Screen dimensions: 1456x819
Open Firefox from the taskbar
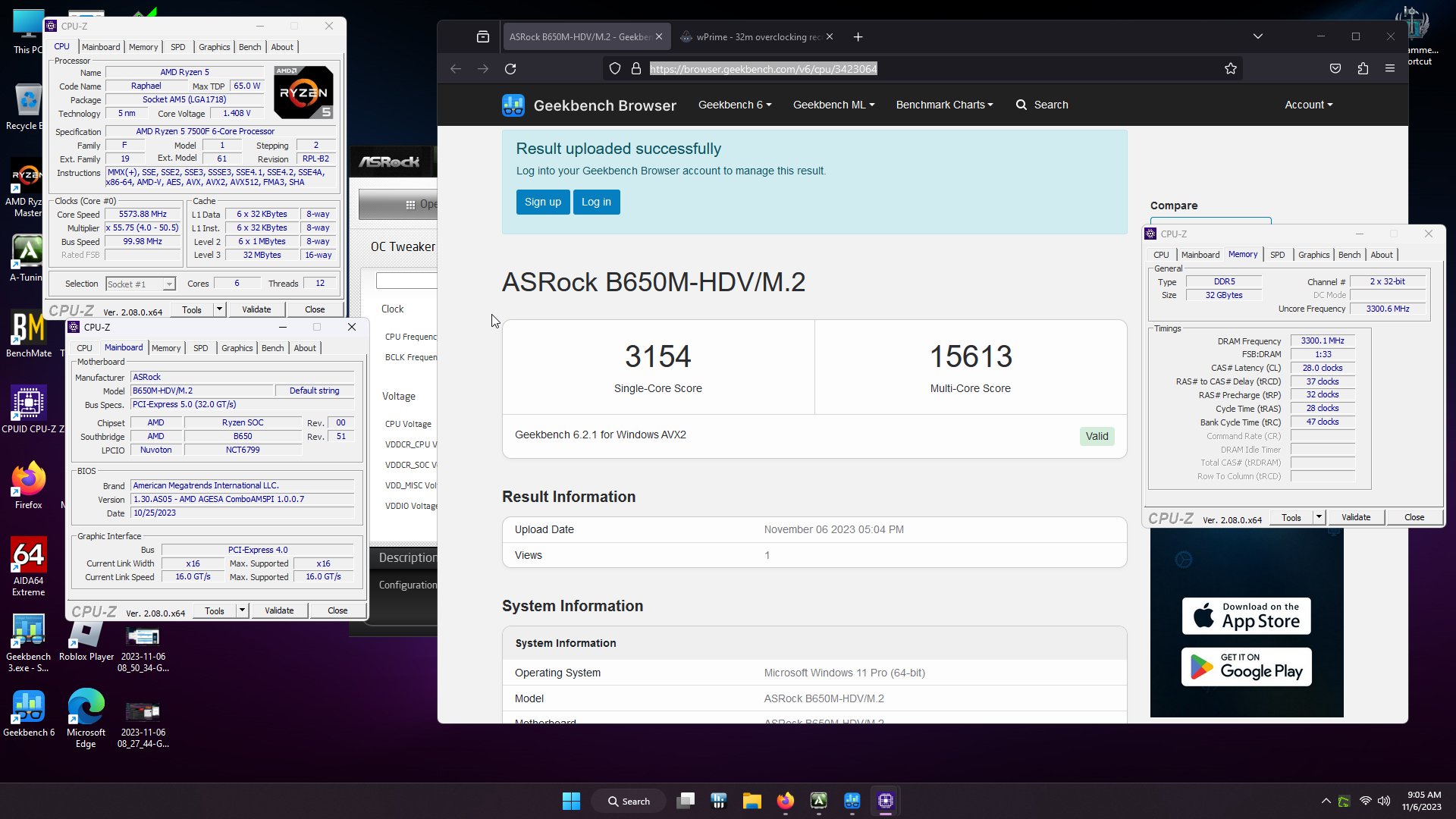coord(785,801)
